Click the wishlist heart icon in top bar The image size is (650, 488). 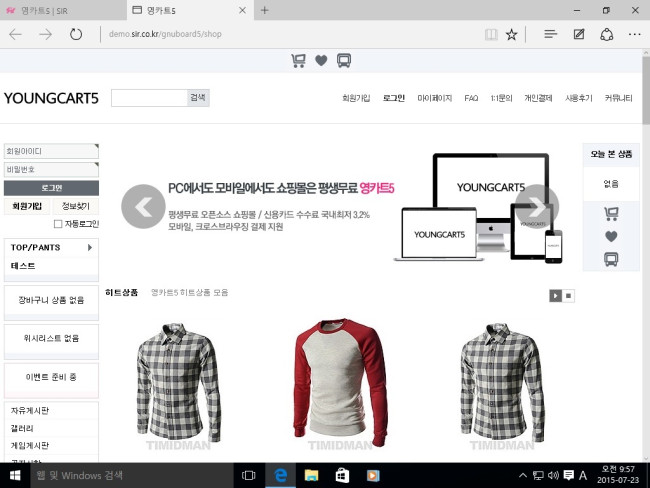321,61
